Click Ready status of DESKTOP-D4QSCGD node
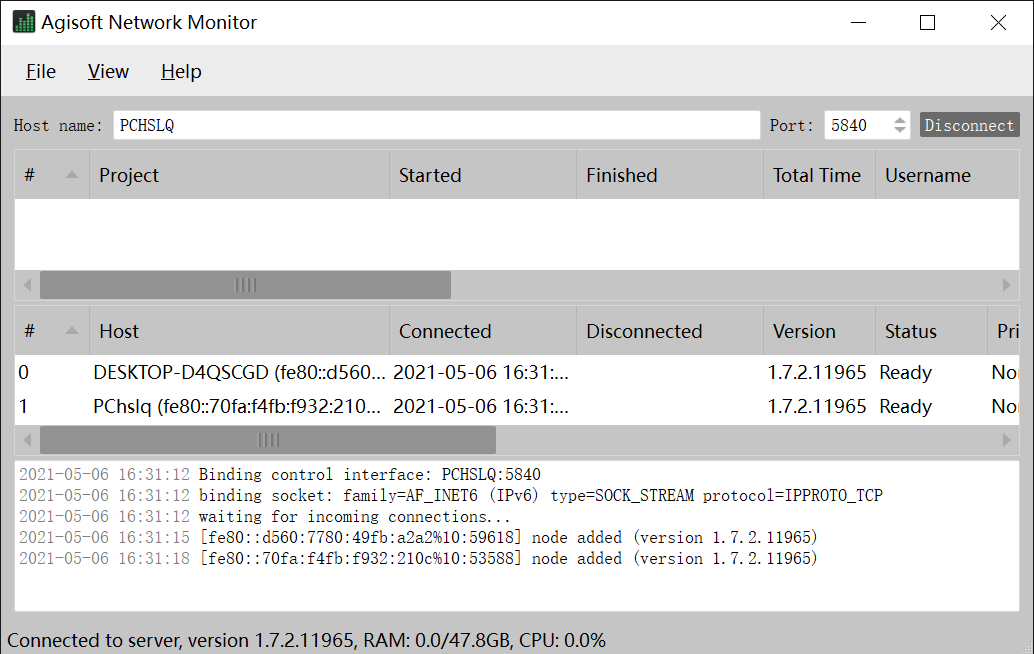 [x=905, y=372]
